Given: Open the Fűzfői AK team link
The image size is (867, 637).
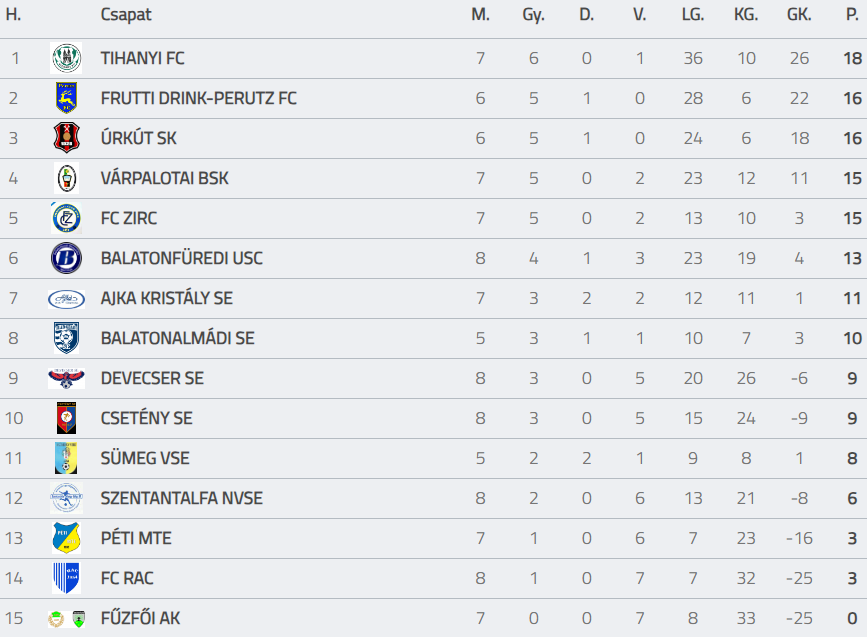Looking at the screenshot, I should (x=140, y=618).
